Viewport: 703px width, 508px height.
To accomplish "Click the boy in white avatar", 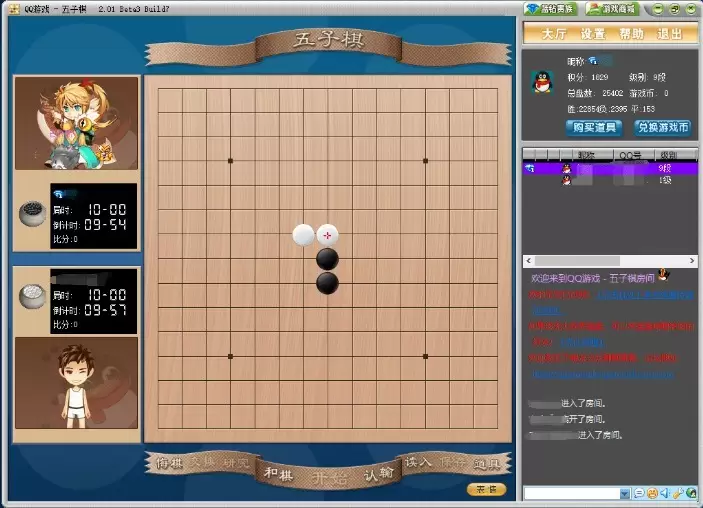I will pos(77,383).
